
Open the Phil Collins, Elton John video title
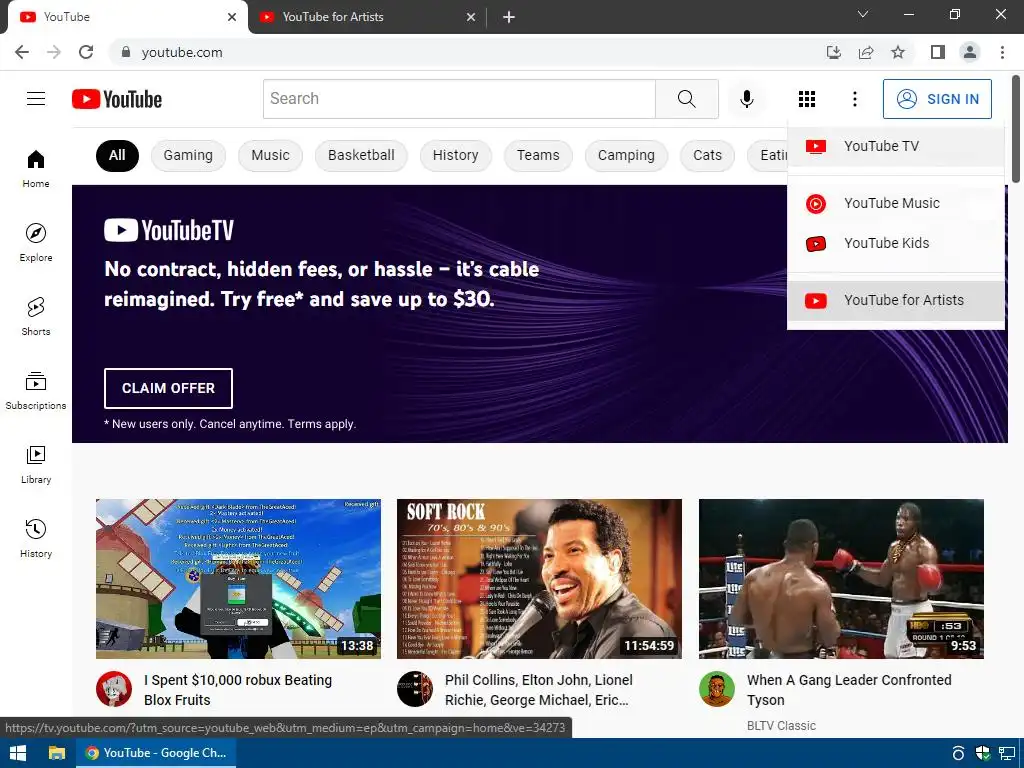coord(539,690)
